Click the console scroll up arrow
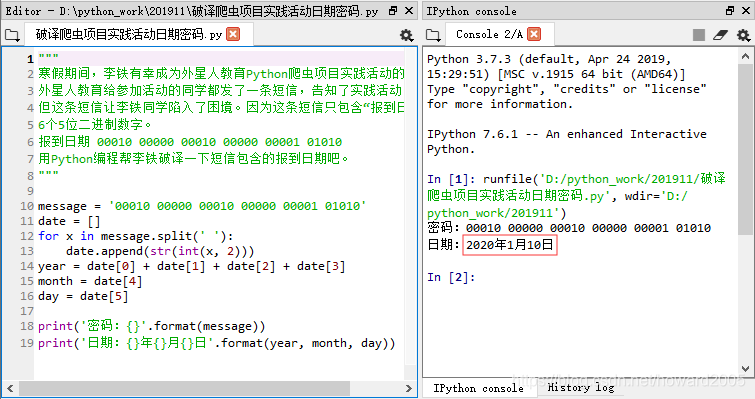Viewport: 755px width, 399px height. click(x=745, y=56)
